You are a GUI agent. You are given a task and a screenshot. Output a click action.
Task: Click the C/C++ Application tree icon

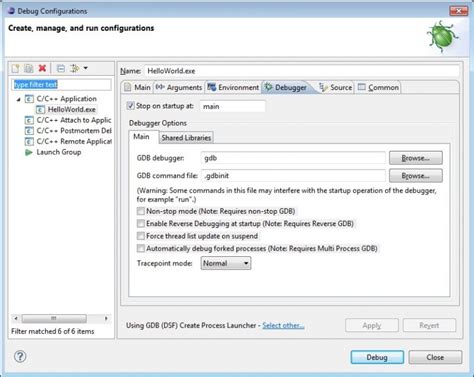point(29,99)
